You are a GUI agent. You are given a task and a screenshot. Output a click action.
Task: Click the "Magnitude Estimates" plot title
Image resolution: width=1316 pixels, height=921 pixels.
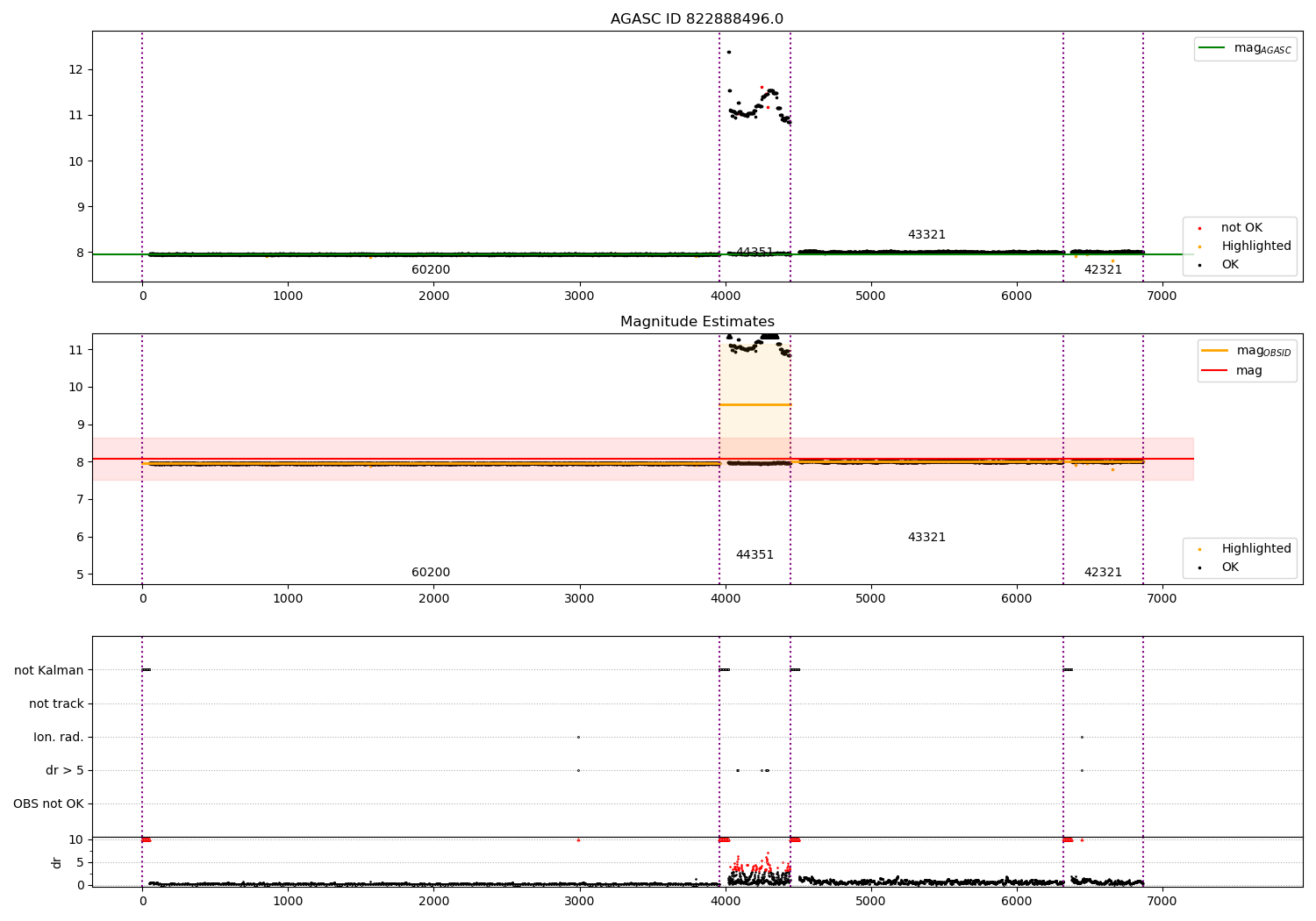pos(697,322)
